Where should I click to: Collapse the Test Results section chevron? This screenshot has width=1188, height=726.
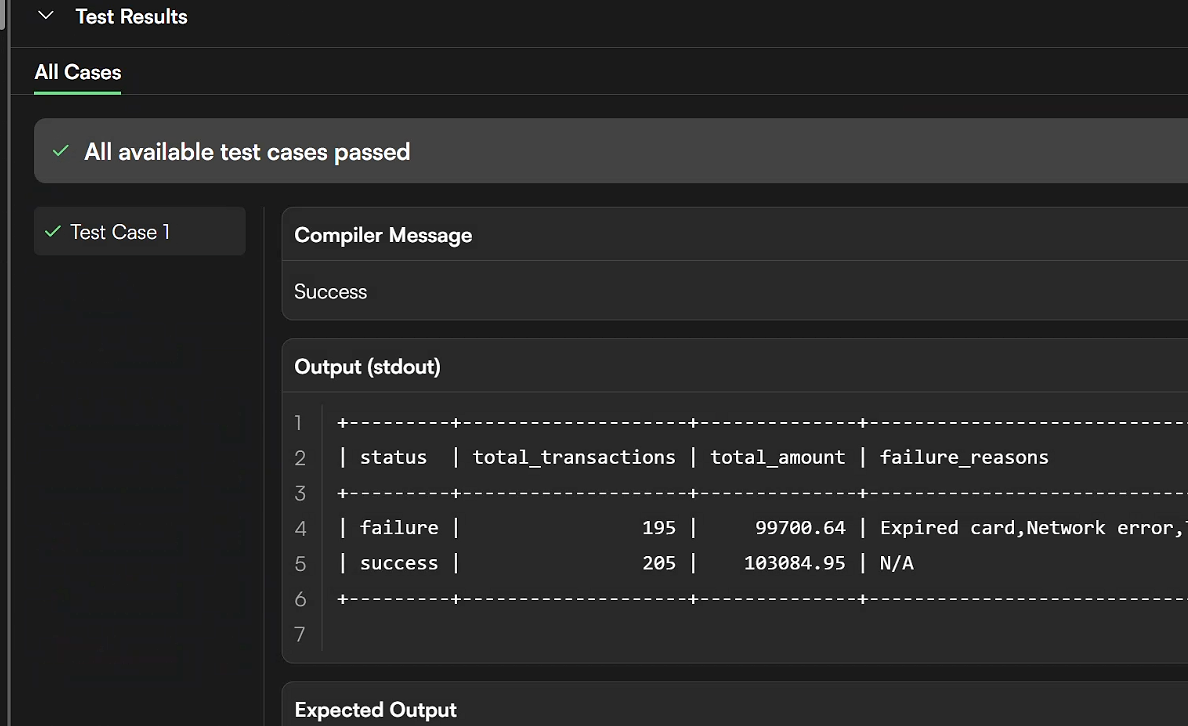point(45,16)
